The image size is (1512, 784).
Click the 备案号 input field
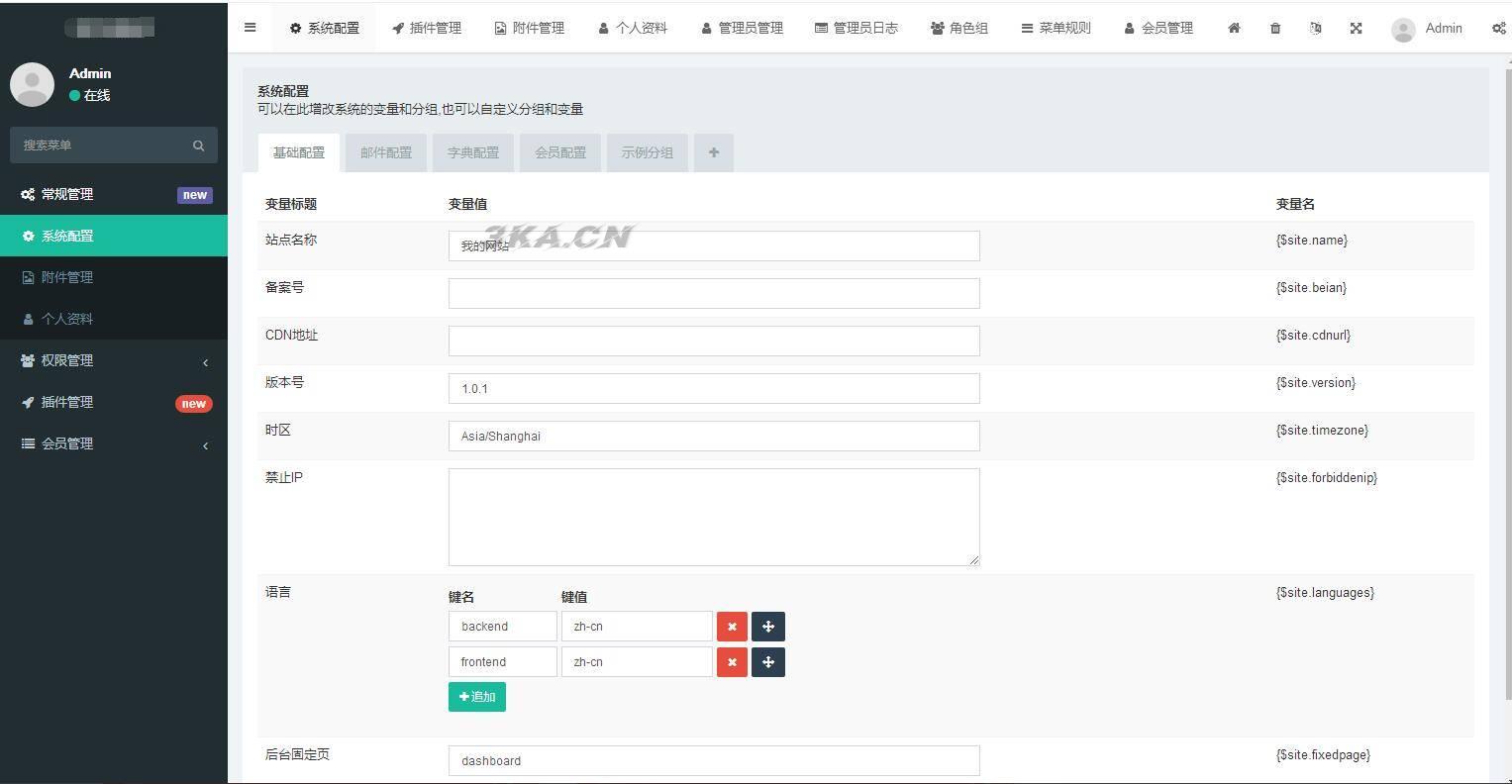point(714,293)
